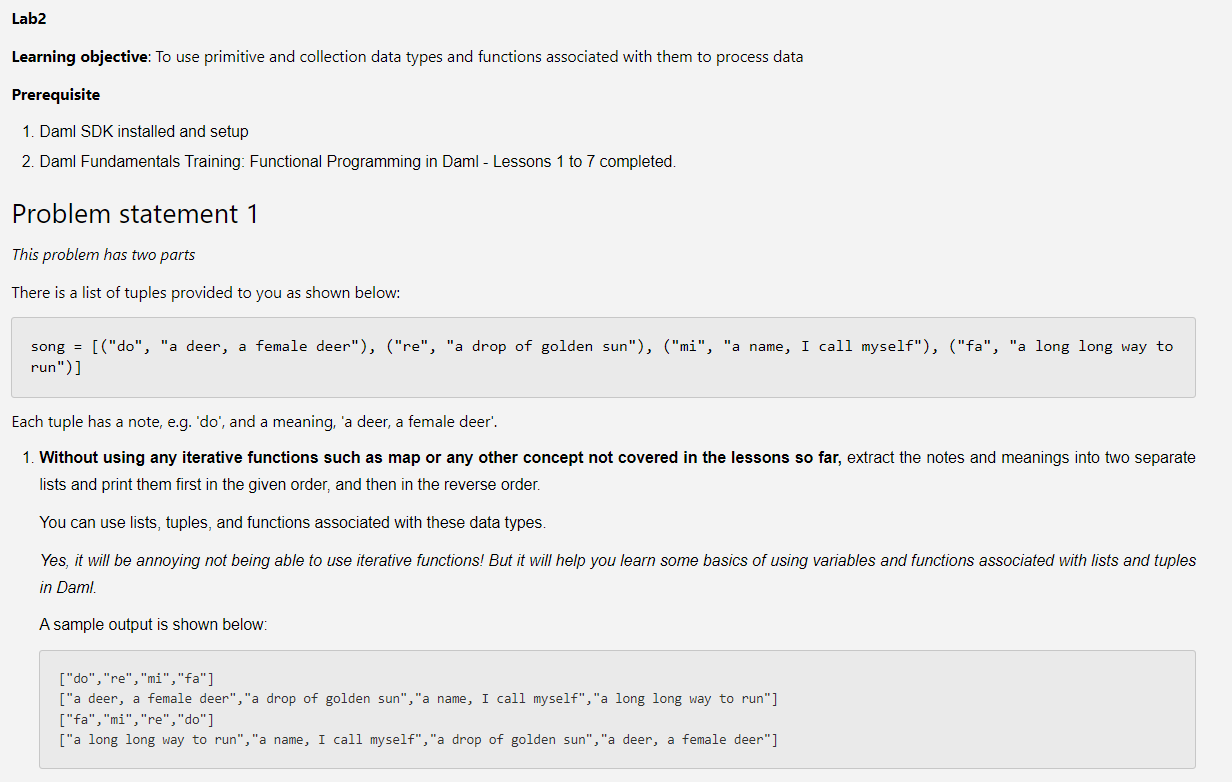The image size is (1232, 782).
Task: Click the 'There is a list of tuples' sentence
Action: 205,293
